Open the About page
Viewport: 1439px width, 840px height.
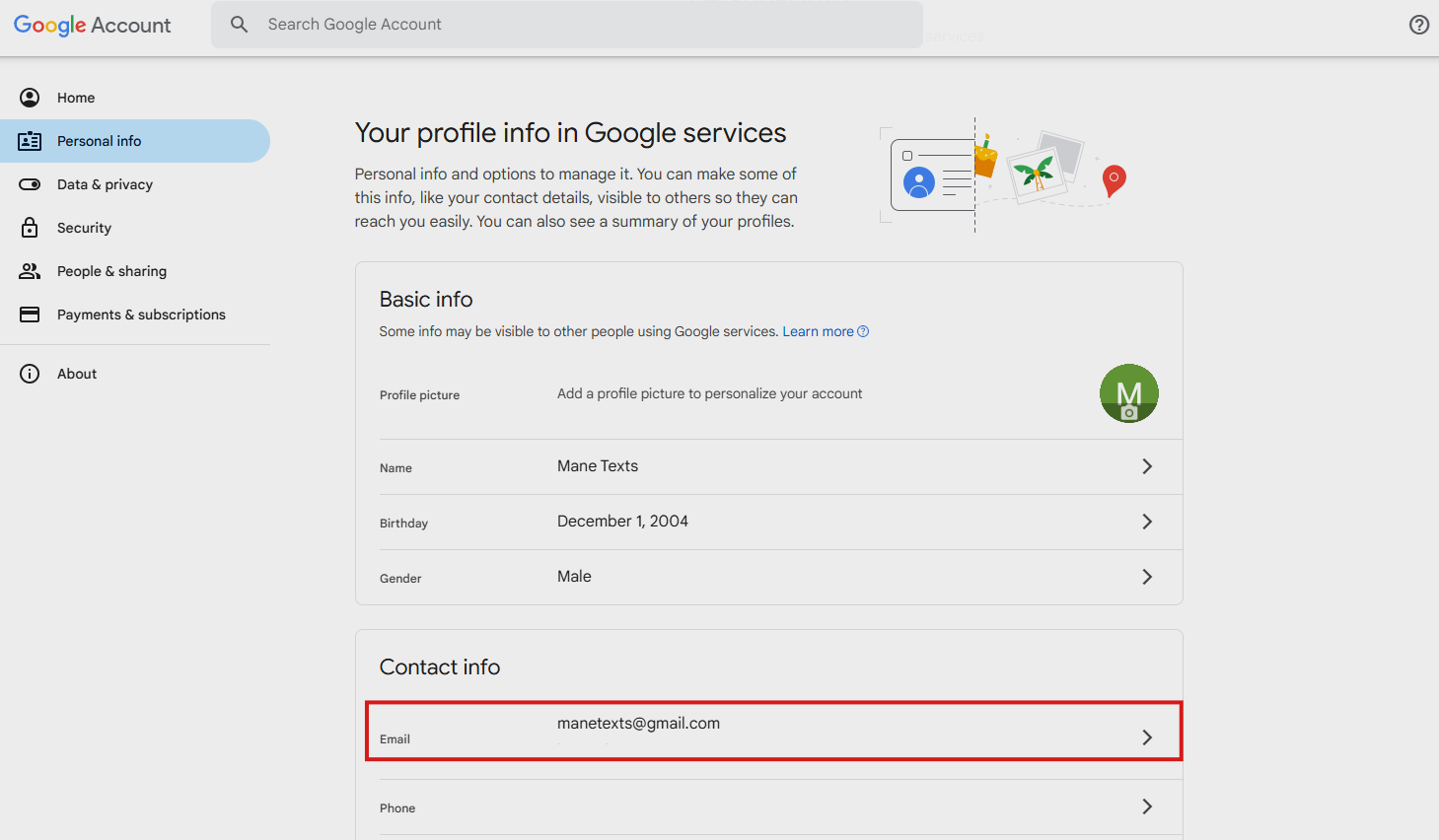[135, 374]
